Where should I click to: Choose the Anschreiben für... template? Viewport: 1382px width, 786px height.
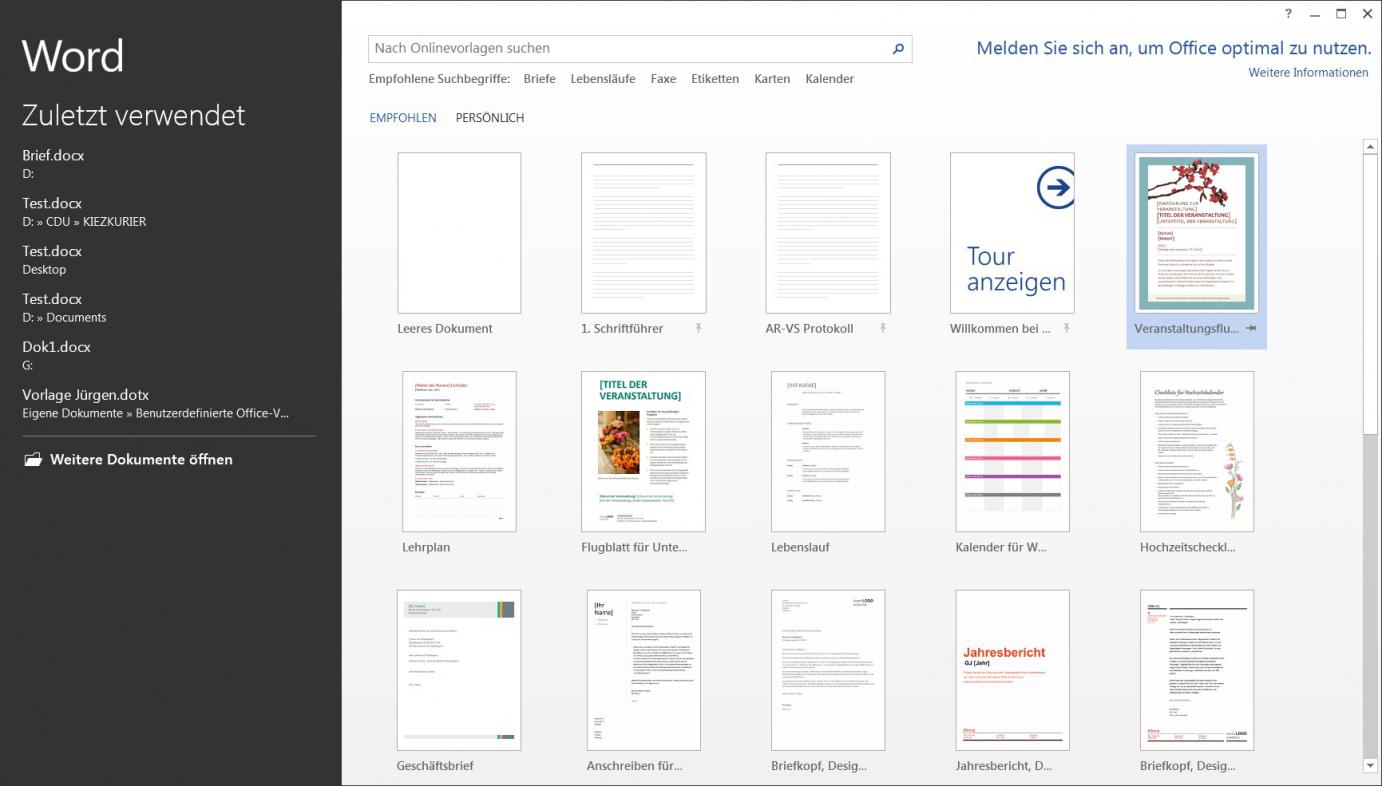click(x=643, y=670)
